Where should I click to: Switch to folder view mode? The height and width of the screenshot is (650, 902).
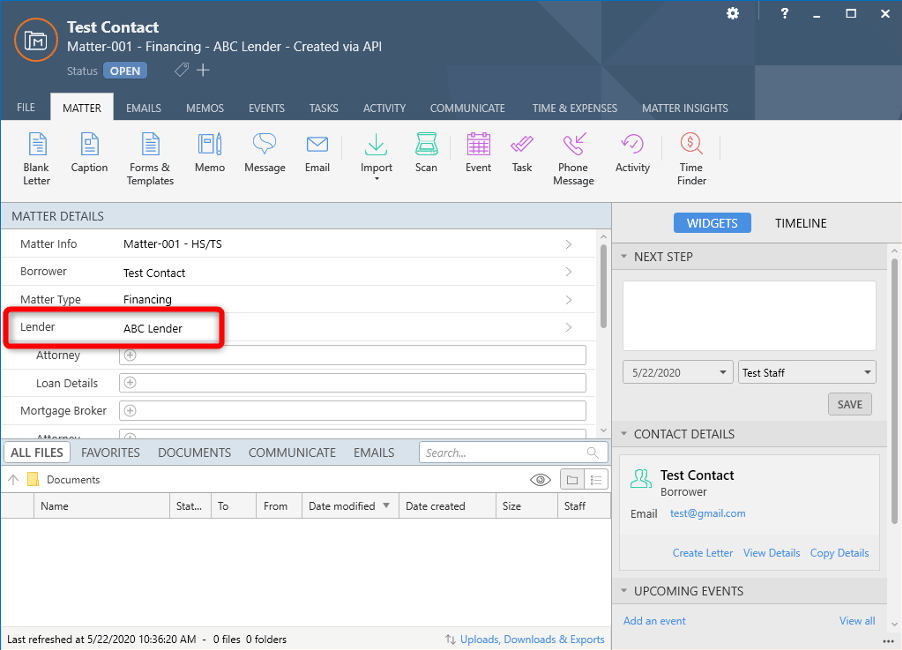pyautogui.click(x=572, y=480)
